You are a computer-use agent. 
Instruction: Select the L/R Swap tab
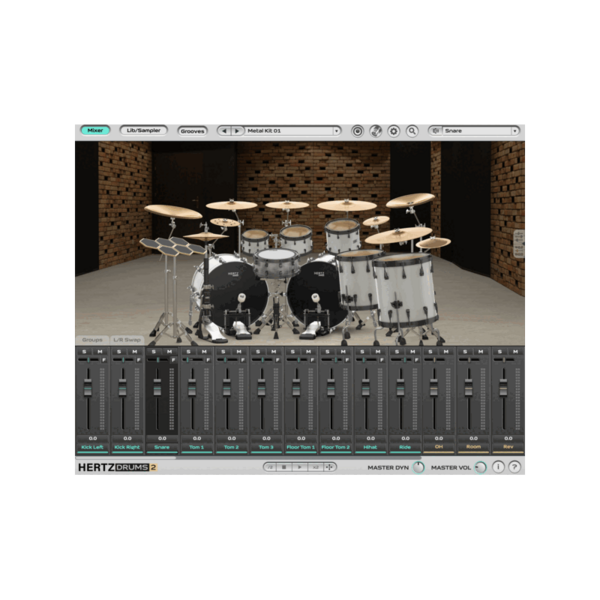127,340
